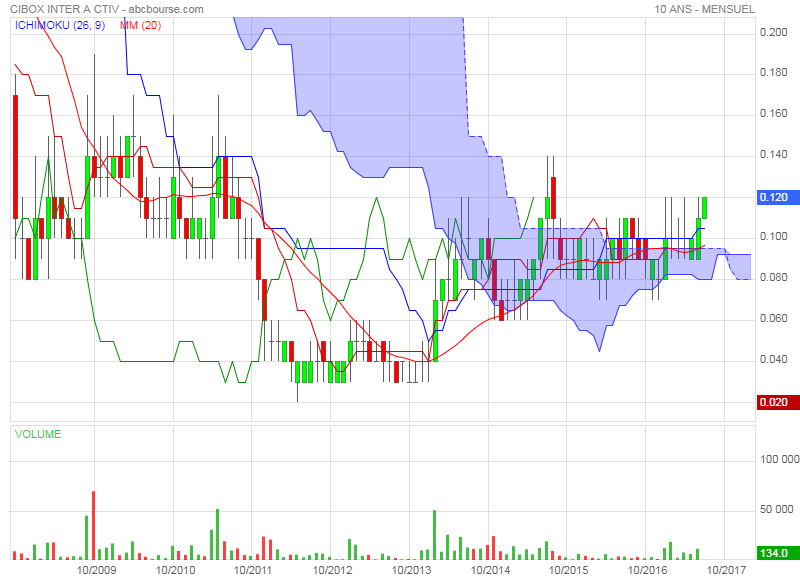Click the 10 ANS - MENSUEL period label
The height and width of the screenshot is (580, 800).
pyautogui.click(x=704, y=9)
